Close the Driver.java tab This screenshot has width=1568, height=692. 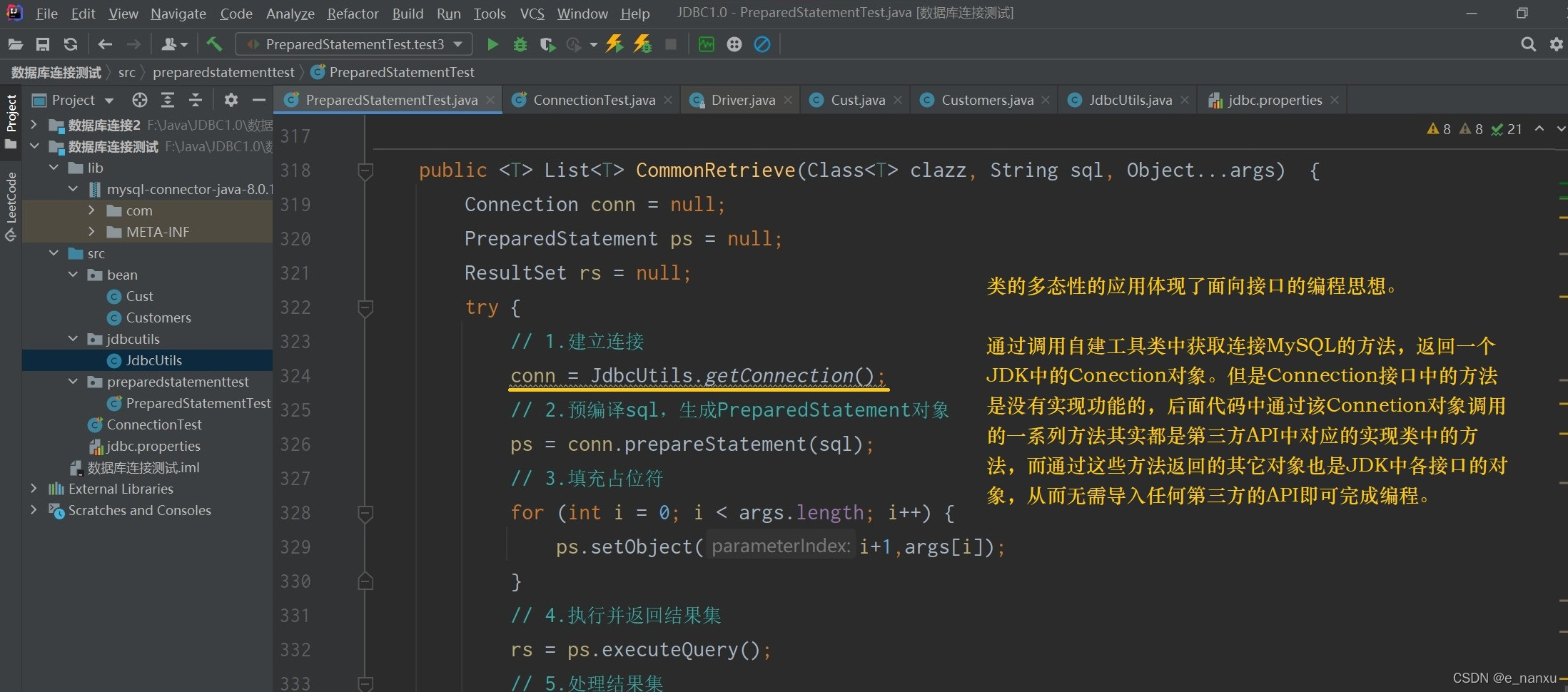pos(788,100)
